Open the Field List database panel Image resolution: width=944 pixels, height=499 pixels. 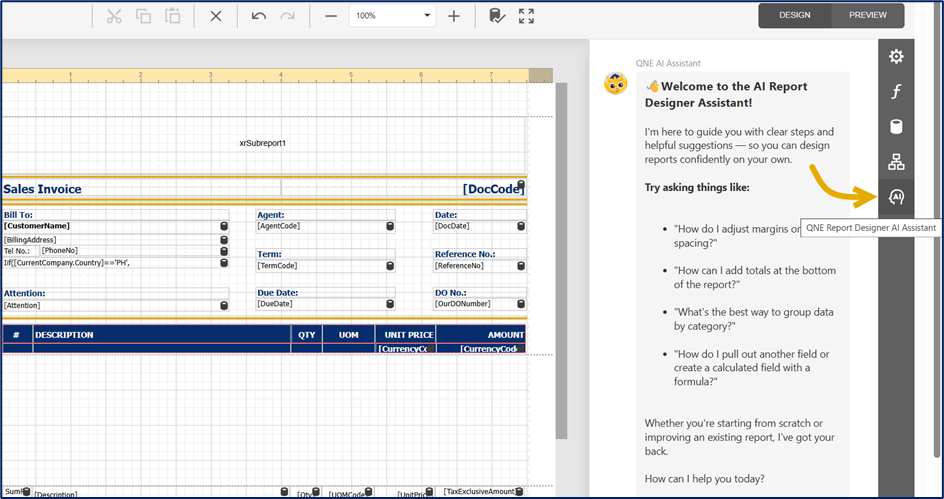[896, 127]
